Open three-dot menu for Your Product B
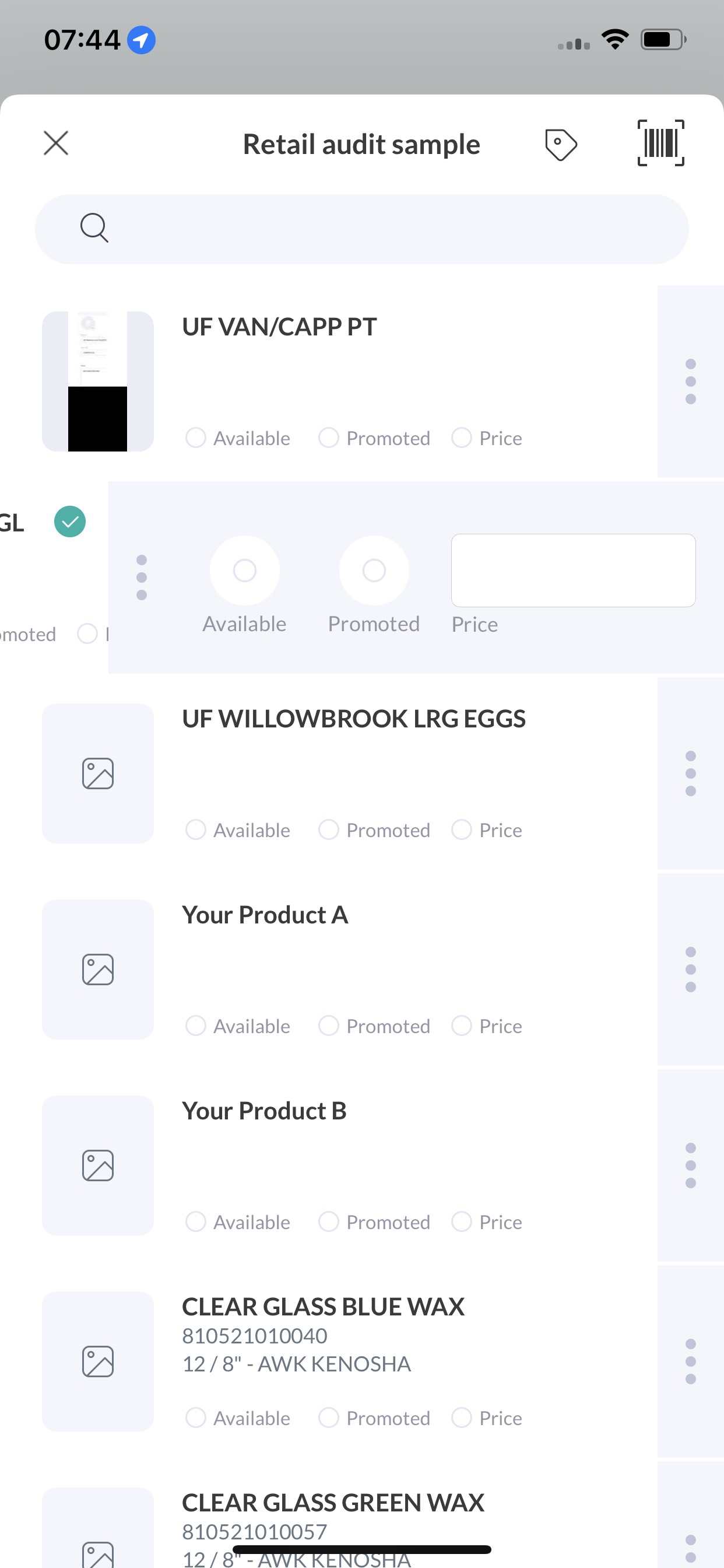The height and width of the screenshot is (1568, 724). 691,1165
